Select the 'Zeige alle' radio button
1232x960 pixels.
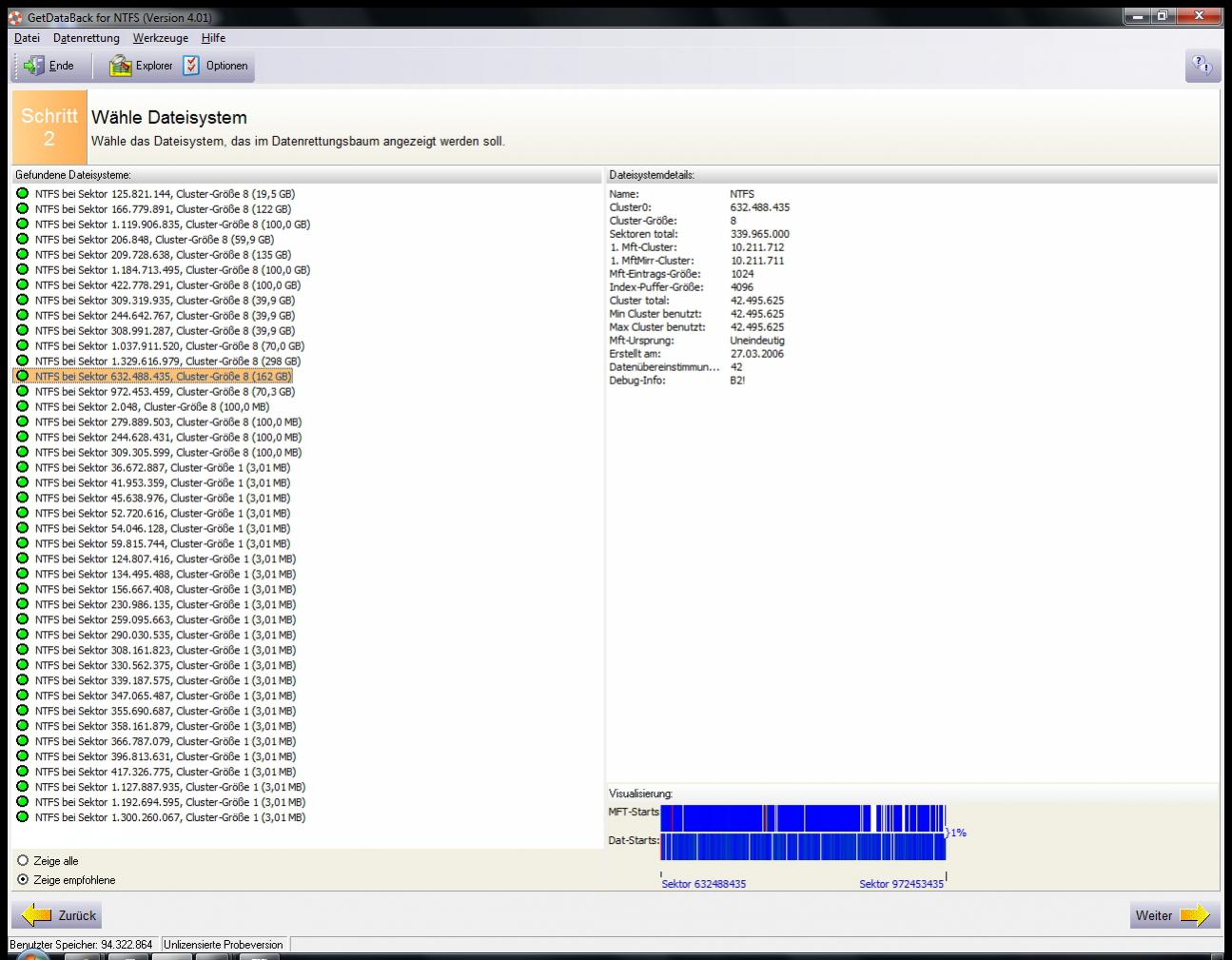pos(23,861)
